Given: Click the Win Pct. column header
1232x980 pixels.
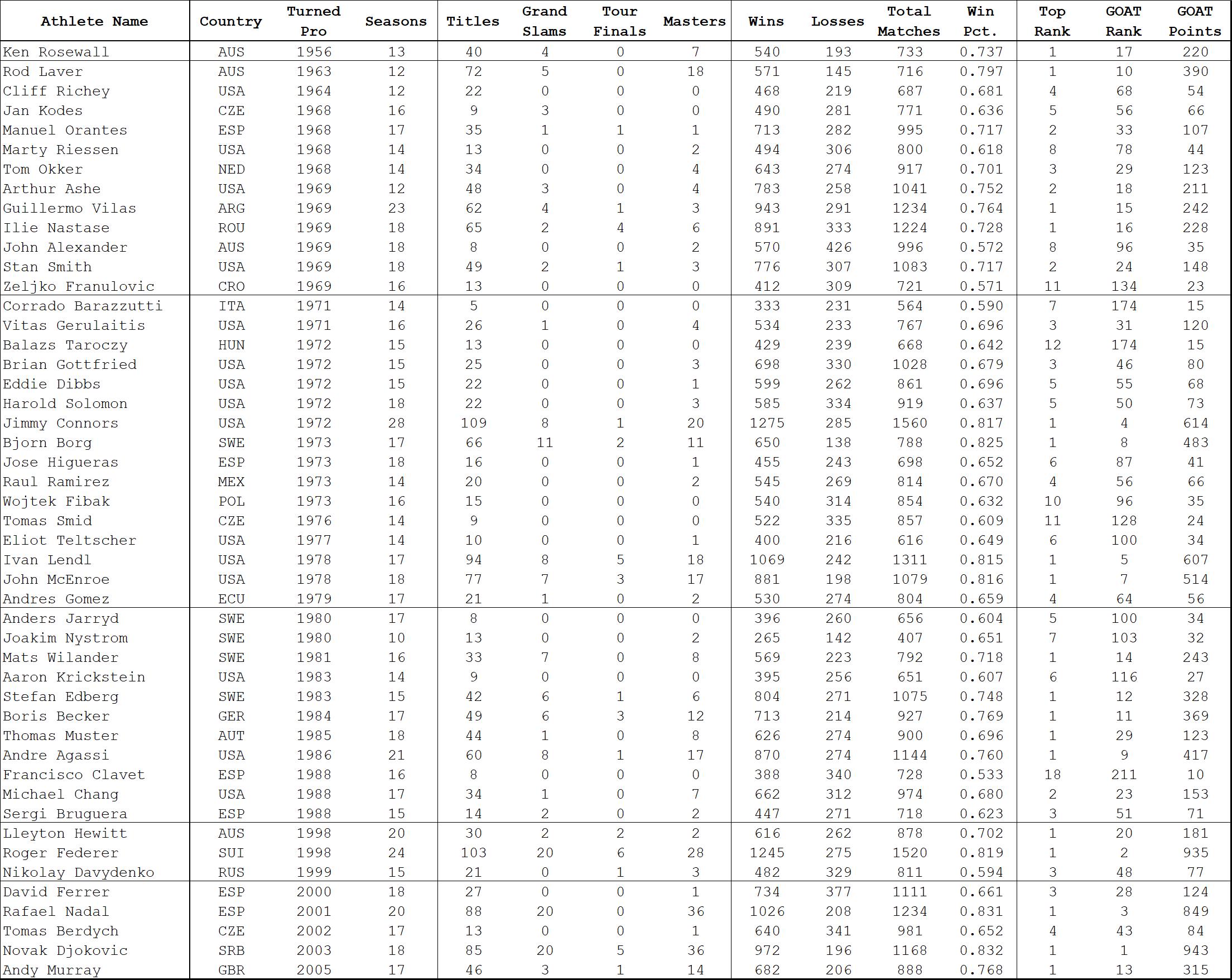Looking at the screenshot, I should pos(980,21).
